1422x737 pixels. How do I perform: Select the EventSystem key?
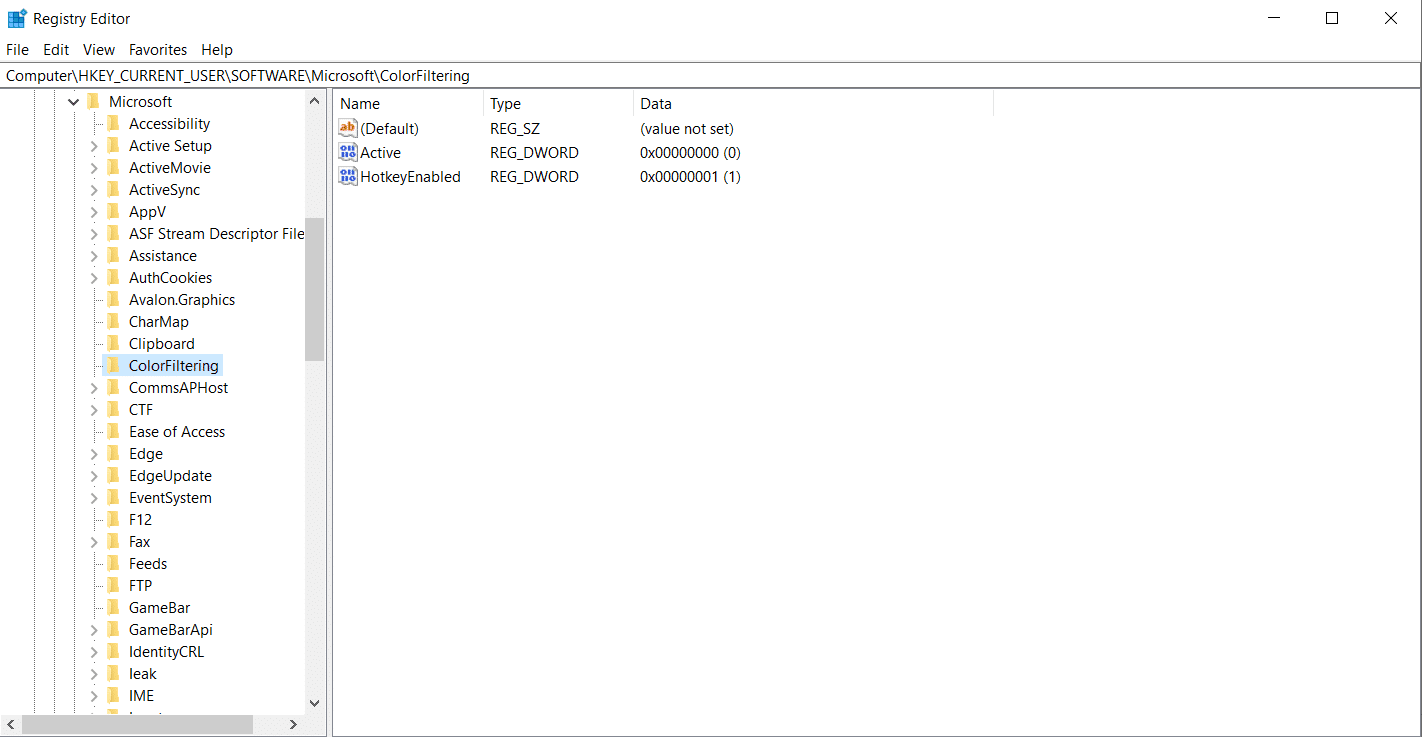170,497
